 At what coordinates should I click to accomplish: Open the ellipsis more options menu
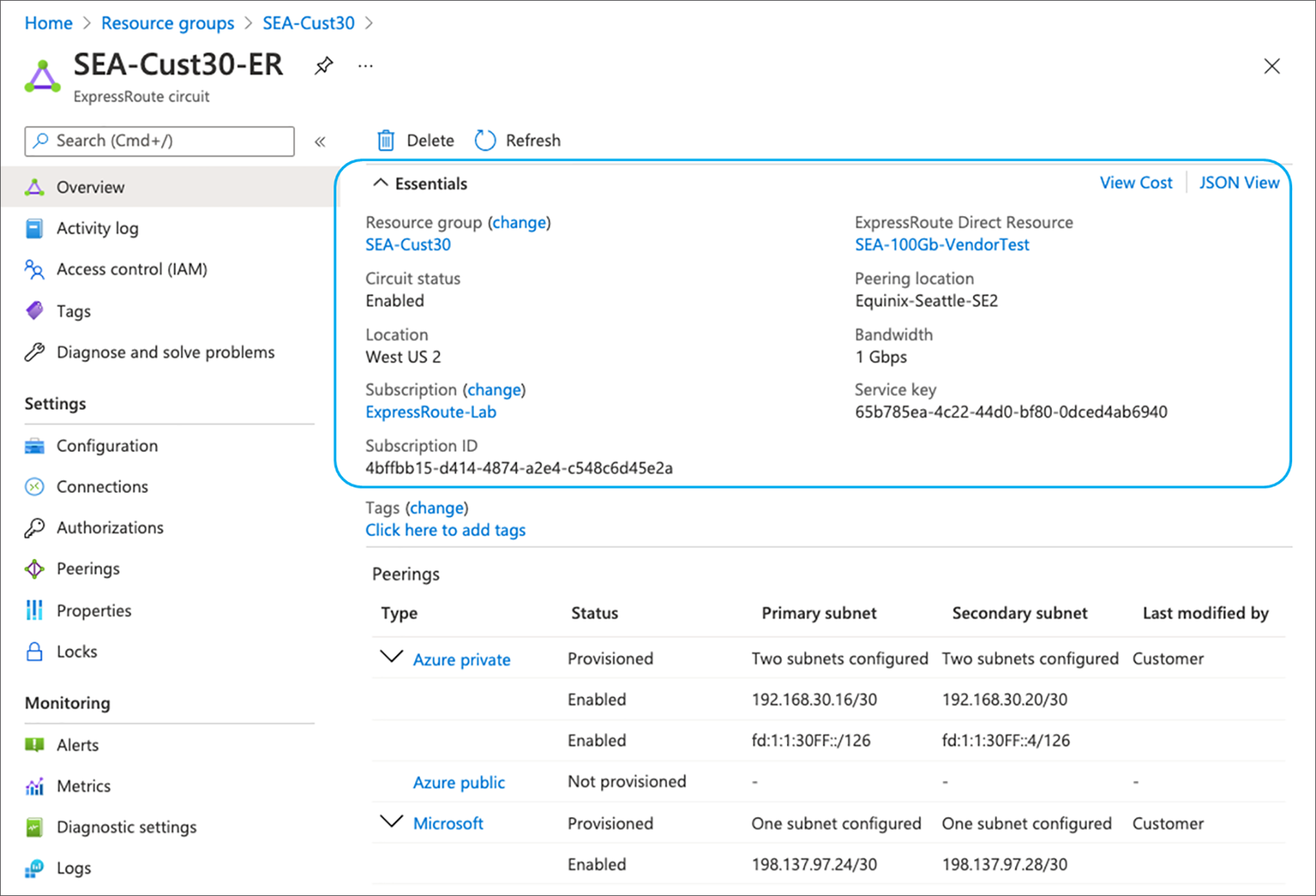click(365, 66)
